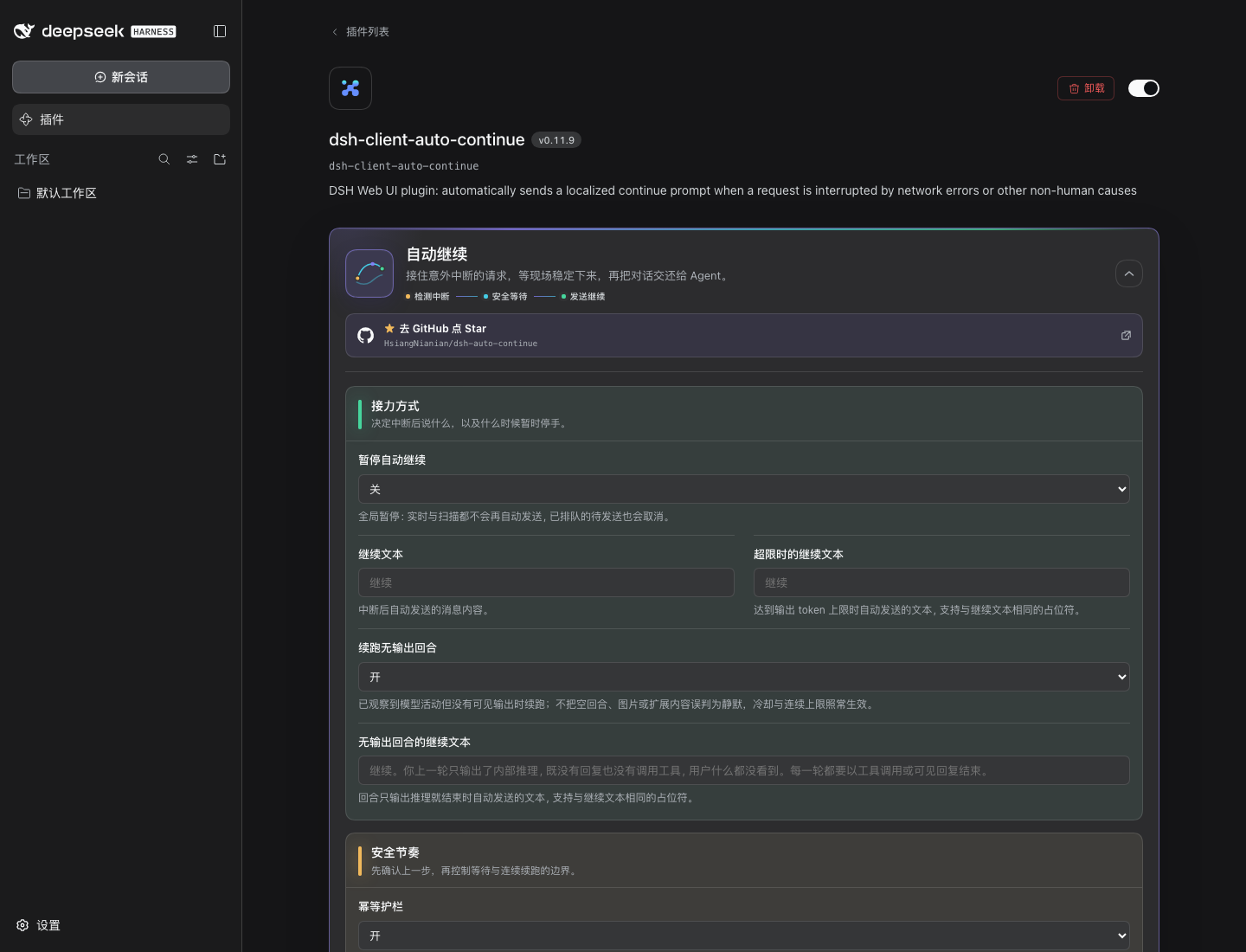The image size is (1246, 952).
Task: Toggle the plugin enable switch off
Action: click(x=1144, y=88)
